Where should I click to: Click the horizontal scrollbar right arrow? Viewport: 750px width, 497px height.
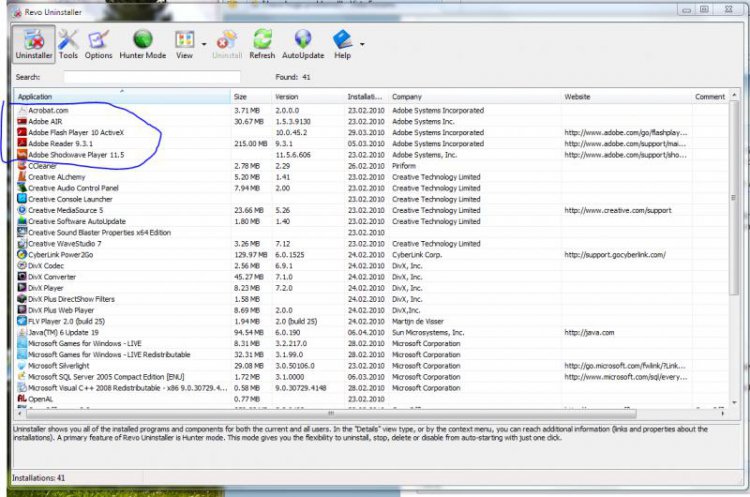(723, 413)
